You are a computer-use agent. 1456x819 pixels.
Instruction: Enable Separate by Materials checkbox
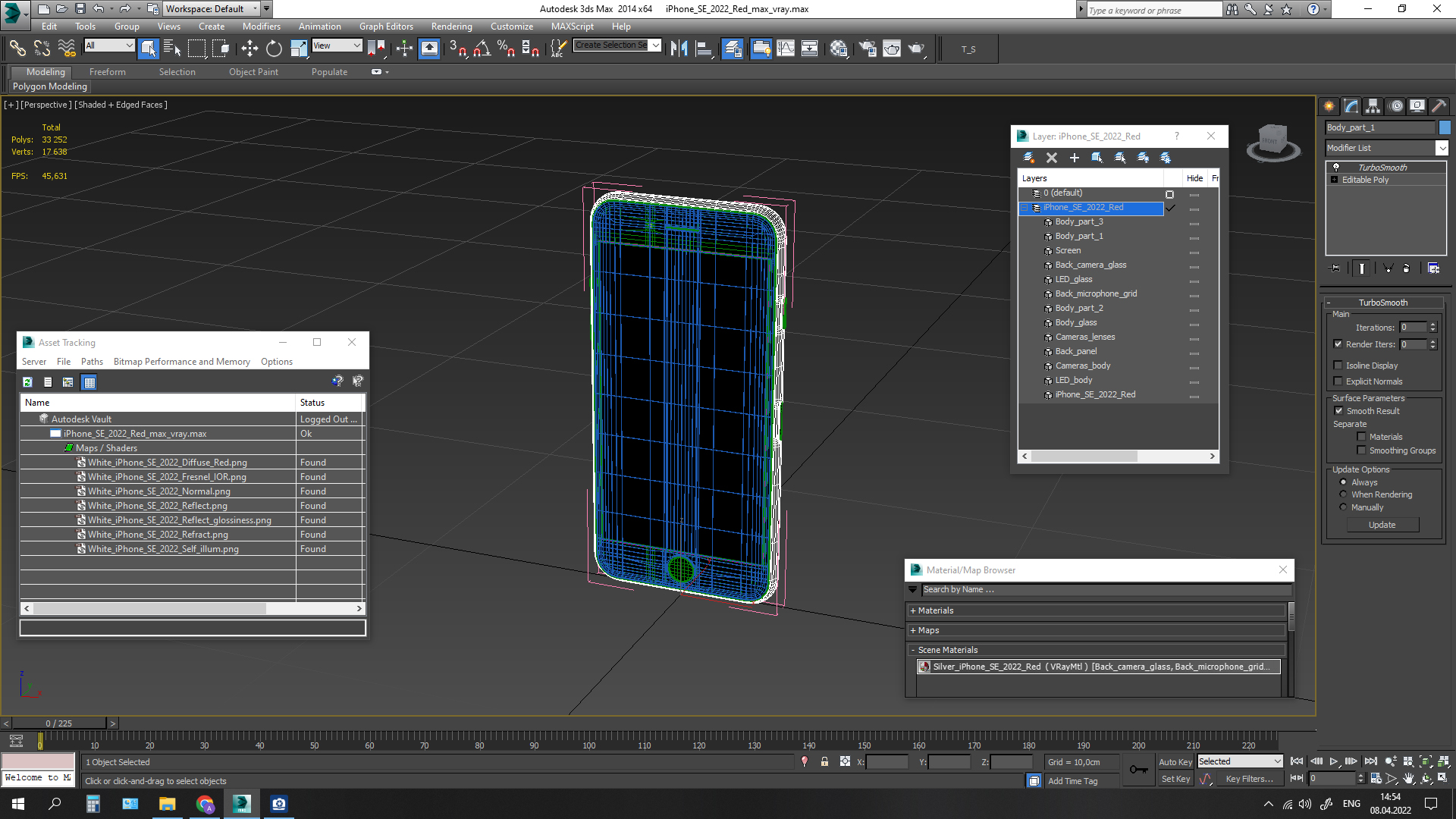[x=1361, y=437]
